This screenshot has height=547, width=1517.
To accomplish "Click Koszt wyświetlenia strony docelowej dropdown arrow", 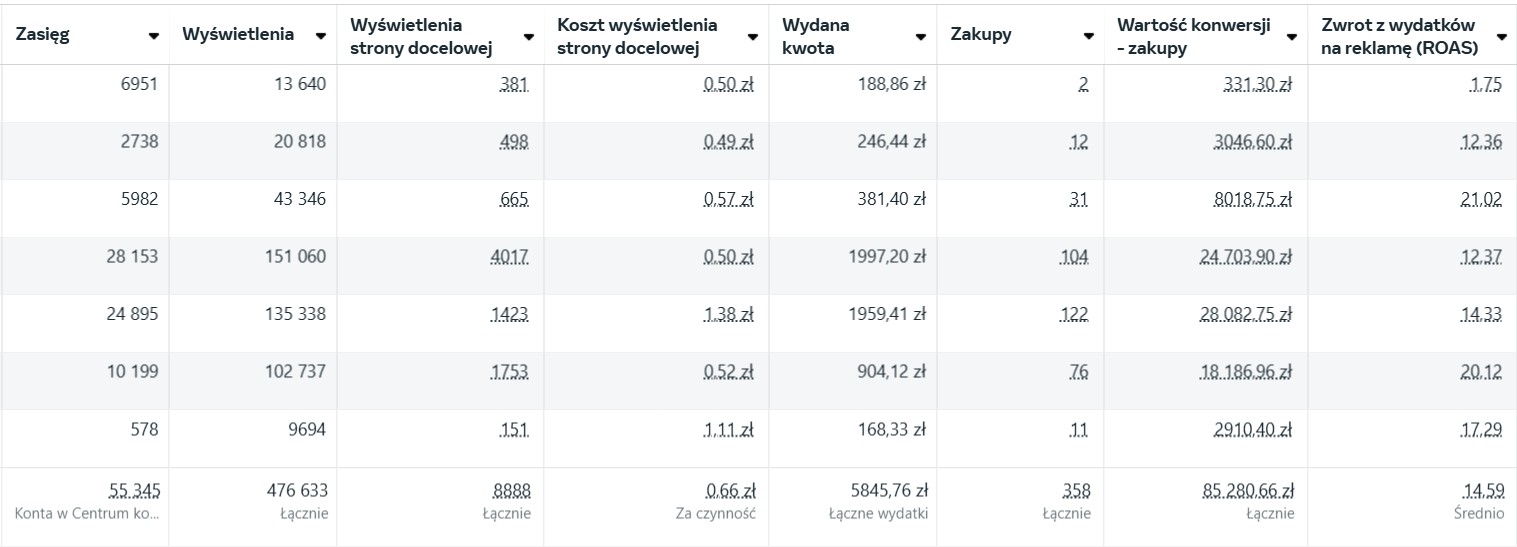I will [753, 37].
